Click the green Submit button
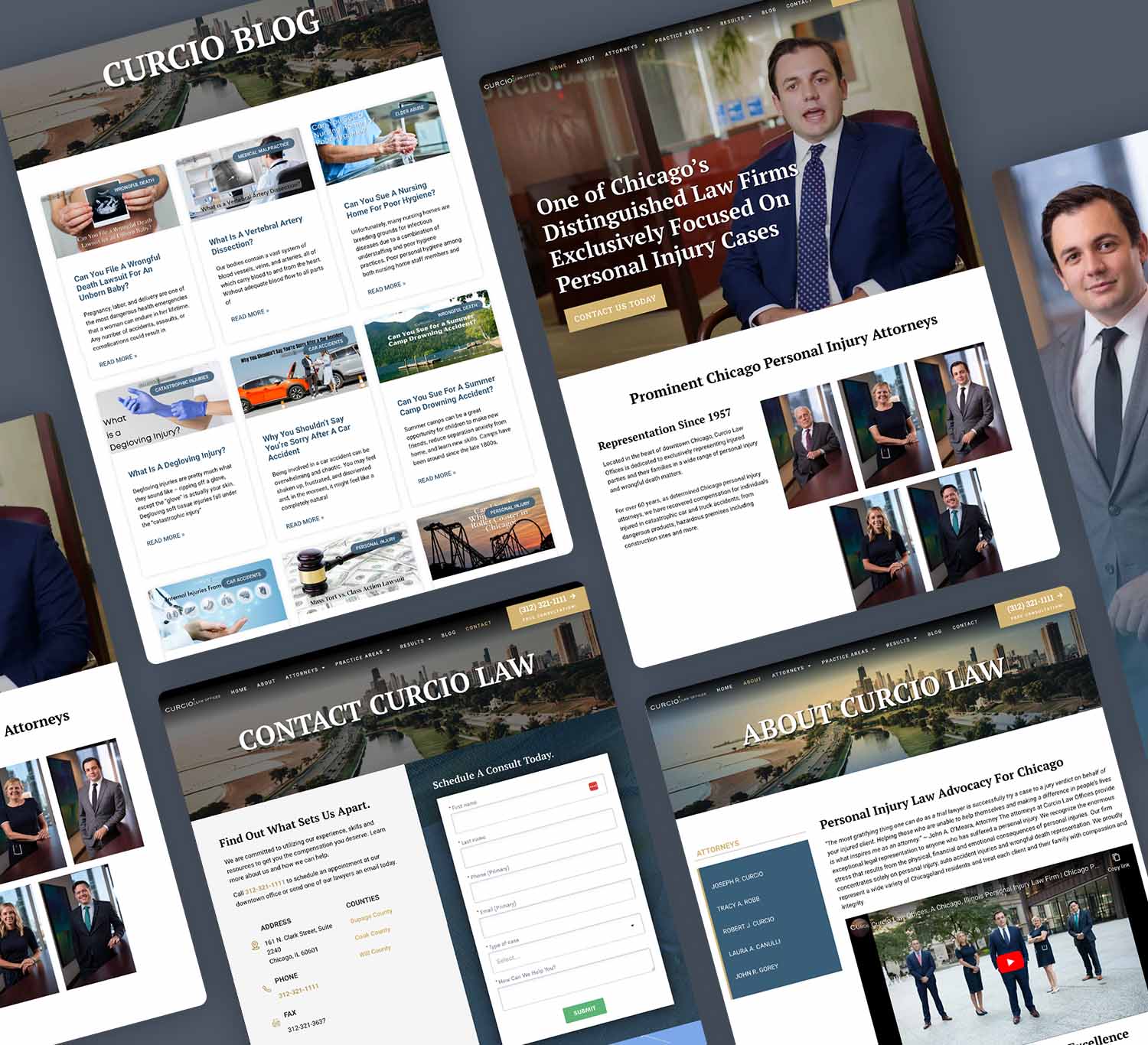 click(x=585, y=1010)
